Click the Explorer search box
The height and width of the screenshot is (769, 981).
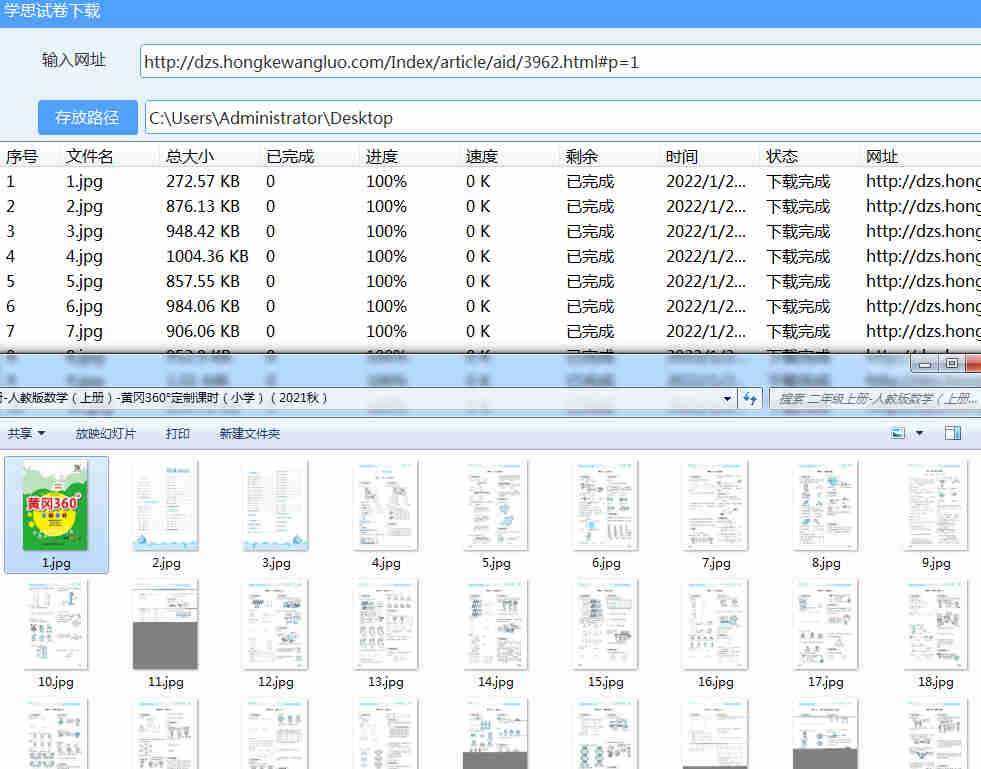876,399
